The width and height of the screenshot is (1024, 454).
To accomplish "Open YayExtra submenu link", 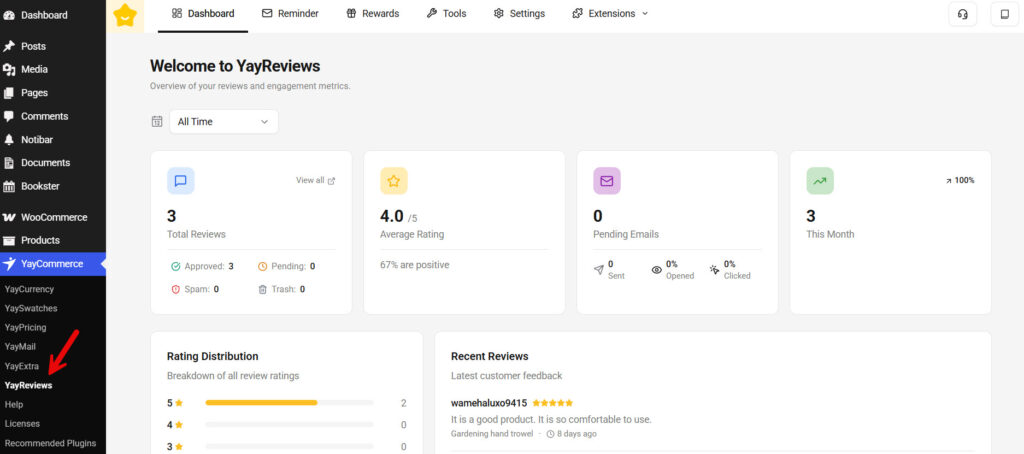I will 22,366.
